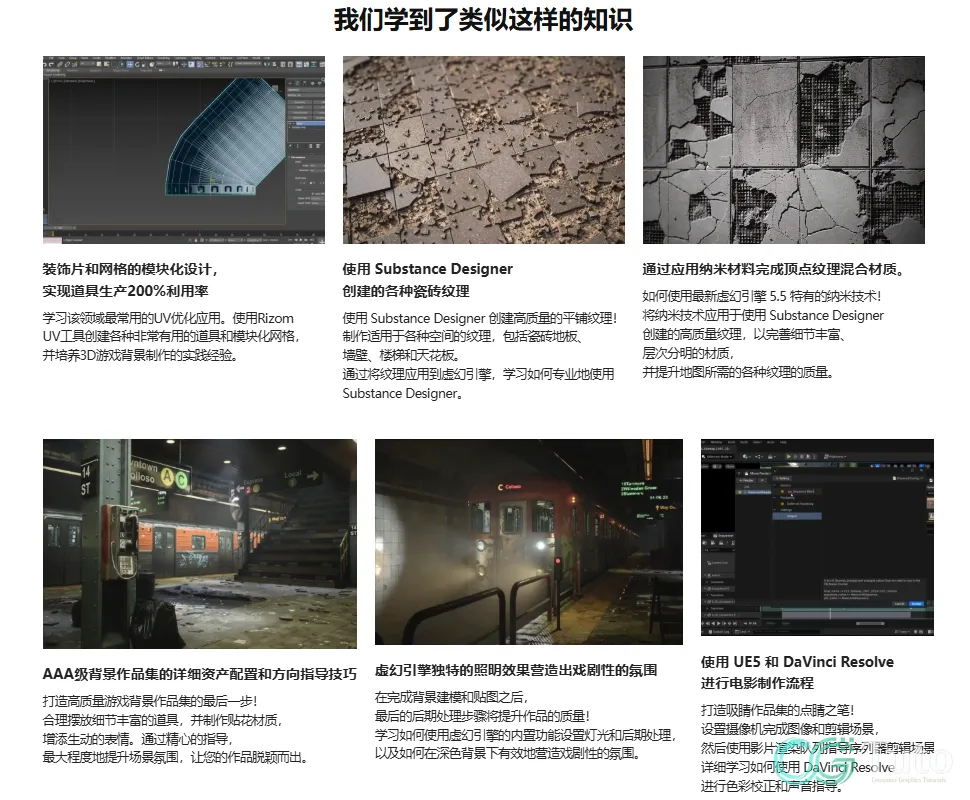Click the Setting button in Movie Render Queue
Image resolution: width=970 pixels, height=800 pixels.
click(783, 479)
